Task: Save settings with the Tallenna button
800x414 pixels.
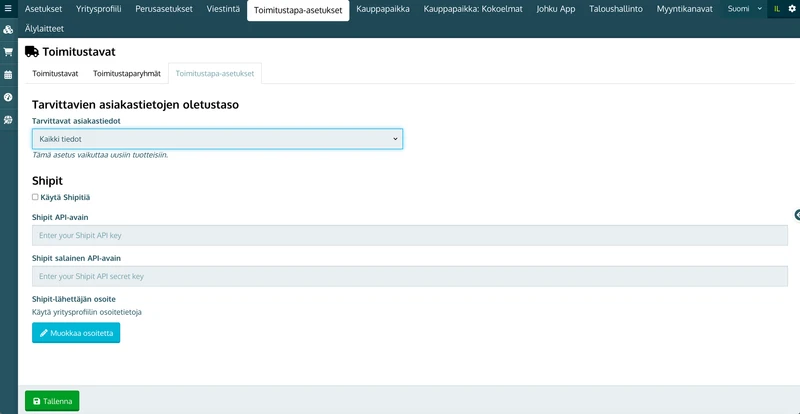Action: click(52, 401)
